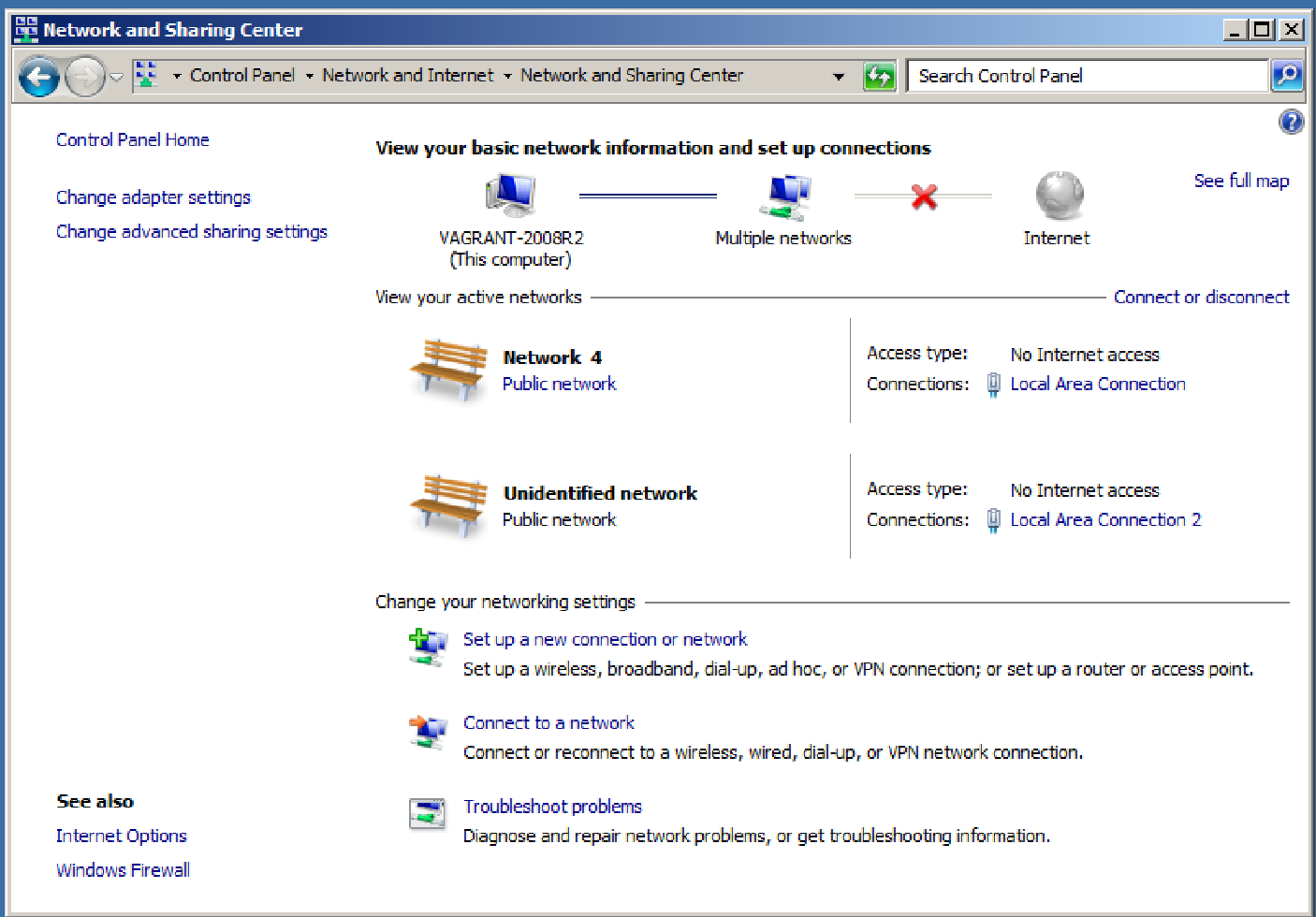Click the blue Back navigation arrow
Screen dimensions: 1316x917
[39, 77]
